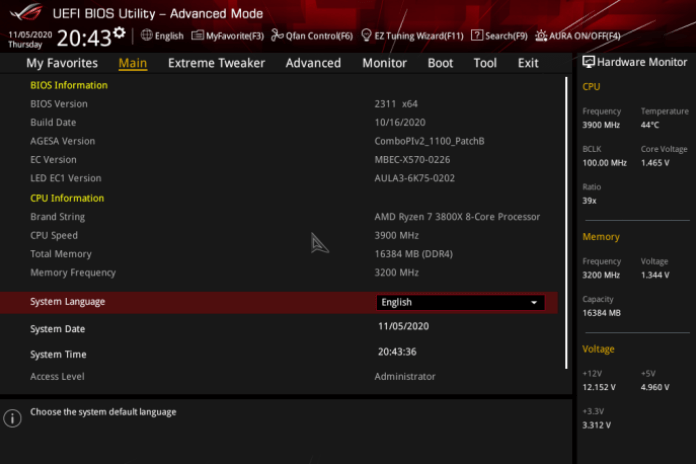Click the System Time value 20:43:36
Screen dimensions: 696x464
397,352
